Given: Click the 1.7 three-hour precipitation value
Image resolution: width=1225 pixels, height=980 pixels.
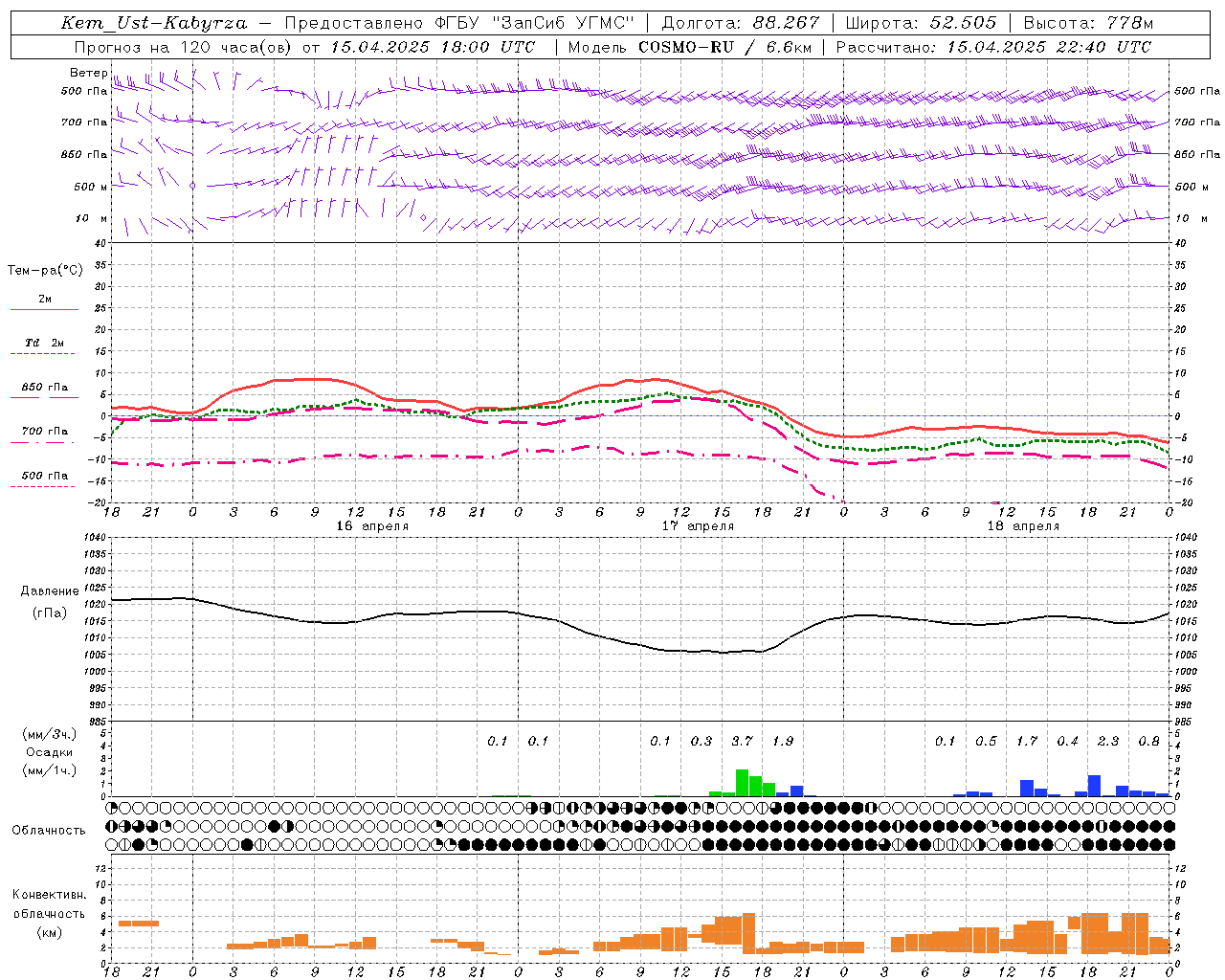Looking at the screenshot, I should pos(1027,741).
